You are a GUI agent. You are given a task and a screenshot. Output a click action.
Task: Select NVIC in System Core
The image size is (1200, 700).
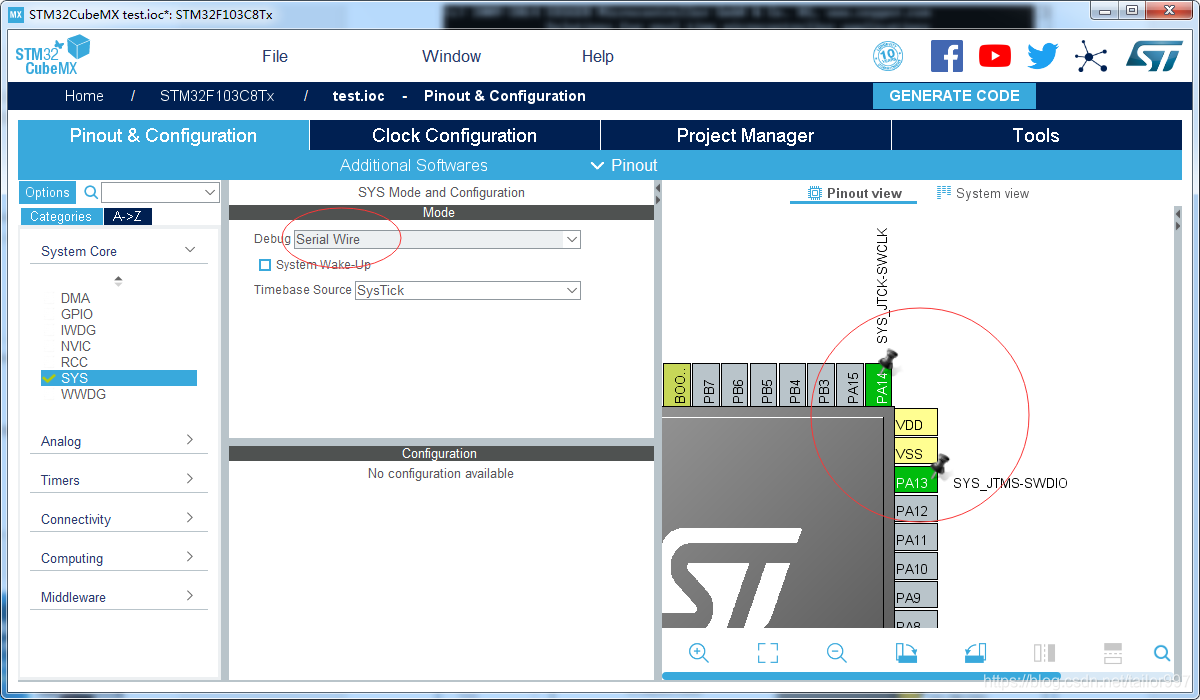76,346
